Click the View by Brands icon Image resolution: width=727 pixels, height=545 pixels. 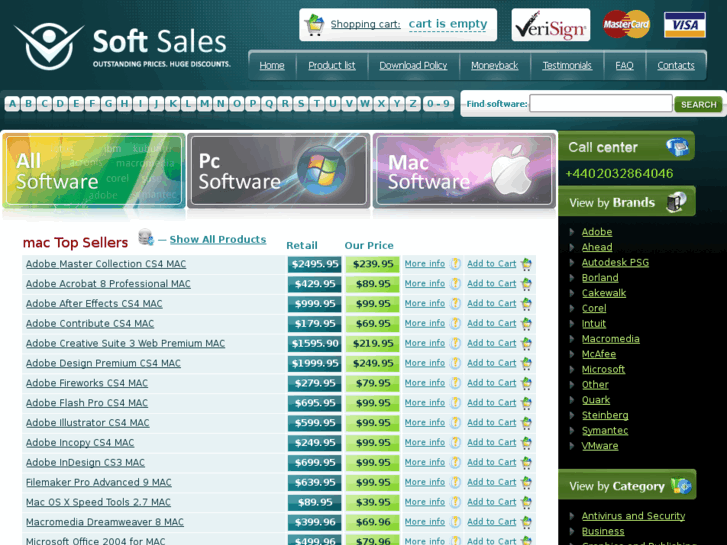(x=676, y=202)
